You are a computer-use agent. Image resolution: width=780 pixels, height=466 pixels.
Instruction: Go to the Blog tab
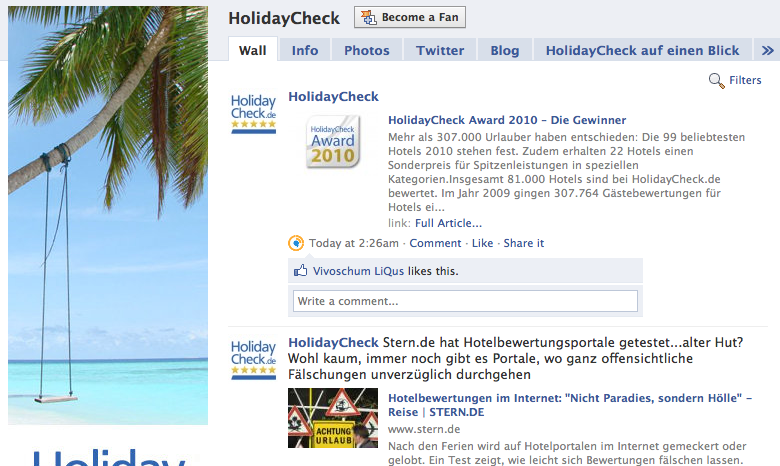pyautogui.click(x=505, y=50)
